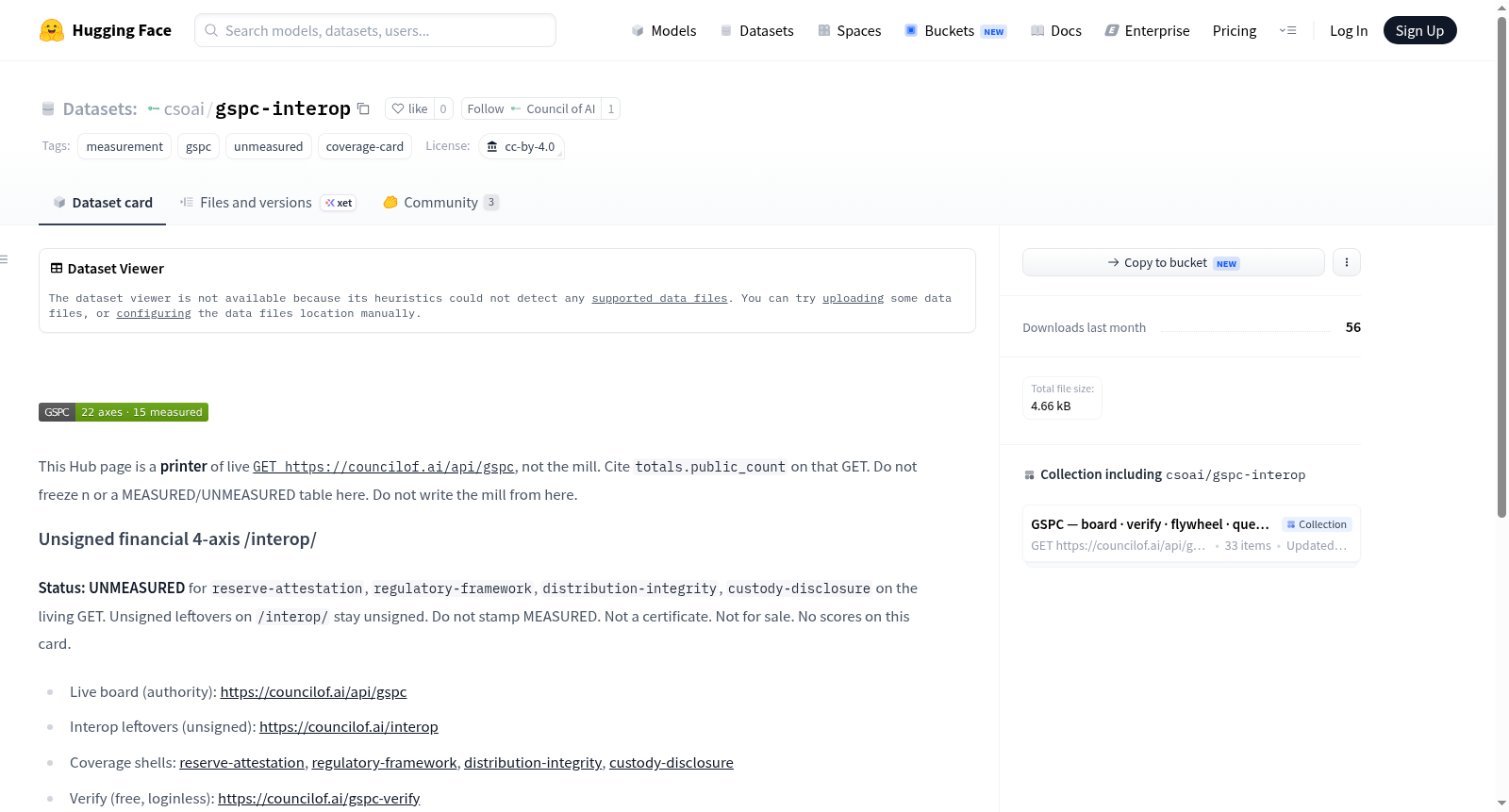Follow Council of AI
This screenshot has height=812, width=1509.
click(x=531, y=108)
